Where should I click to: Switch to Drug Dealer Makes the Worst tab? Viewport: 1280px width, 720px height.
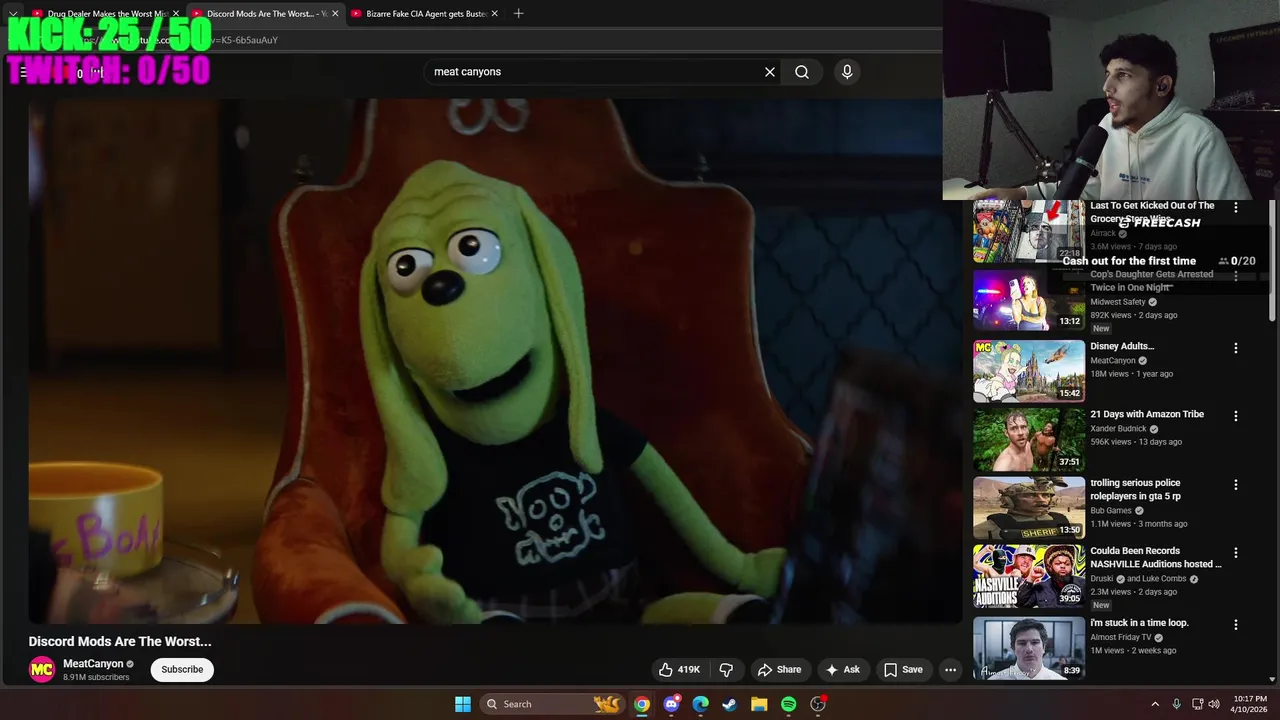[106, 14]
